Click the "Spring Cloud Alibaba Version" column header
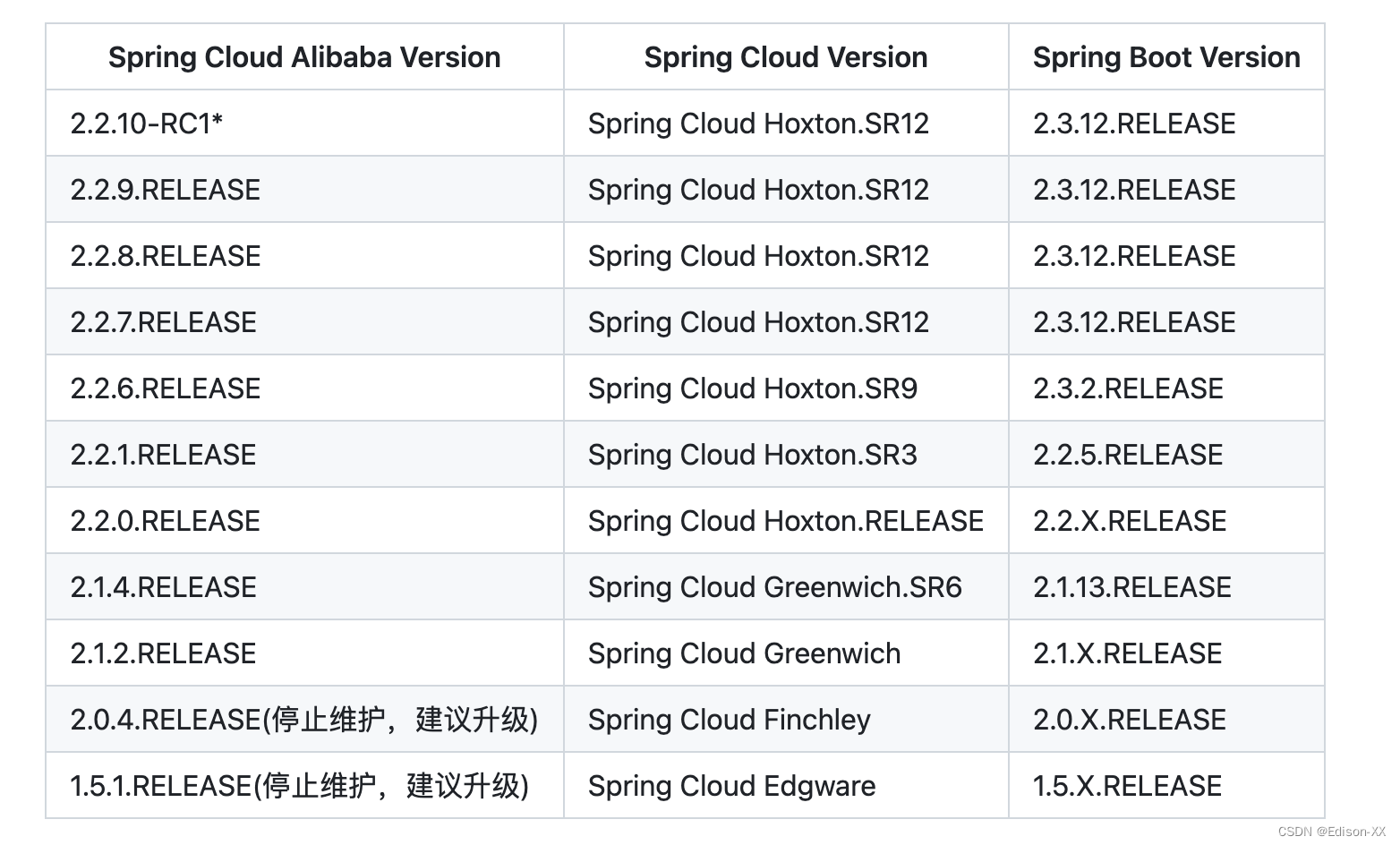Image resolution: width=1400 pixels, height=845 pixels. point(304,57)
